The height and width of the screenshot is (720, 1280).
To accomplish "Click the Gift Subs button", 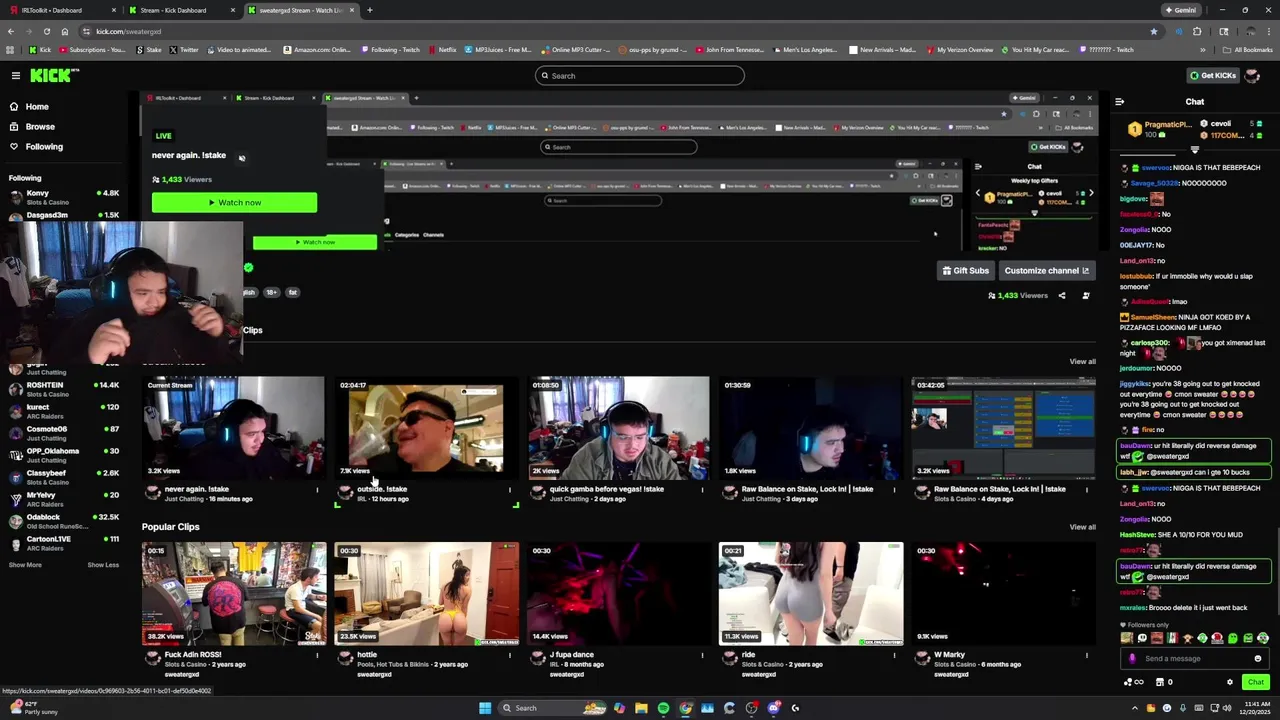I will [x=965, y=271].
